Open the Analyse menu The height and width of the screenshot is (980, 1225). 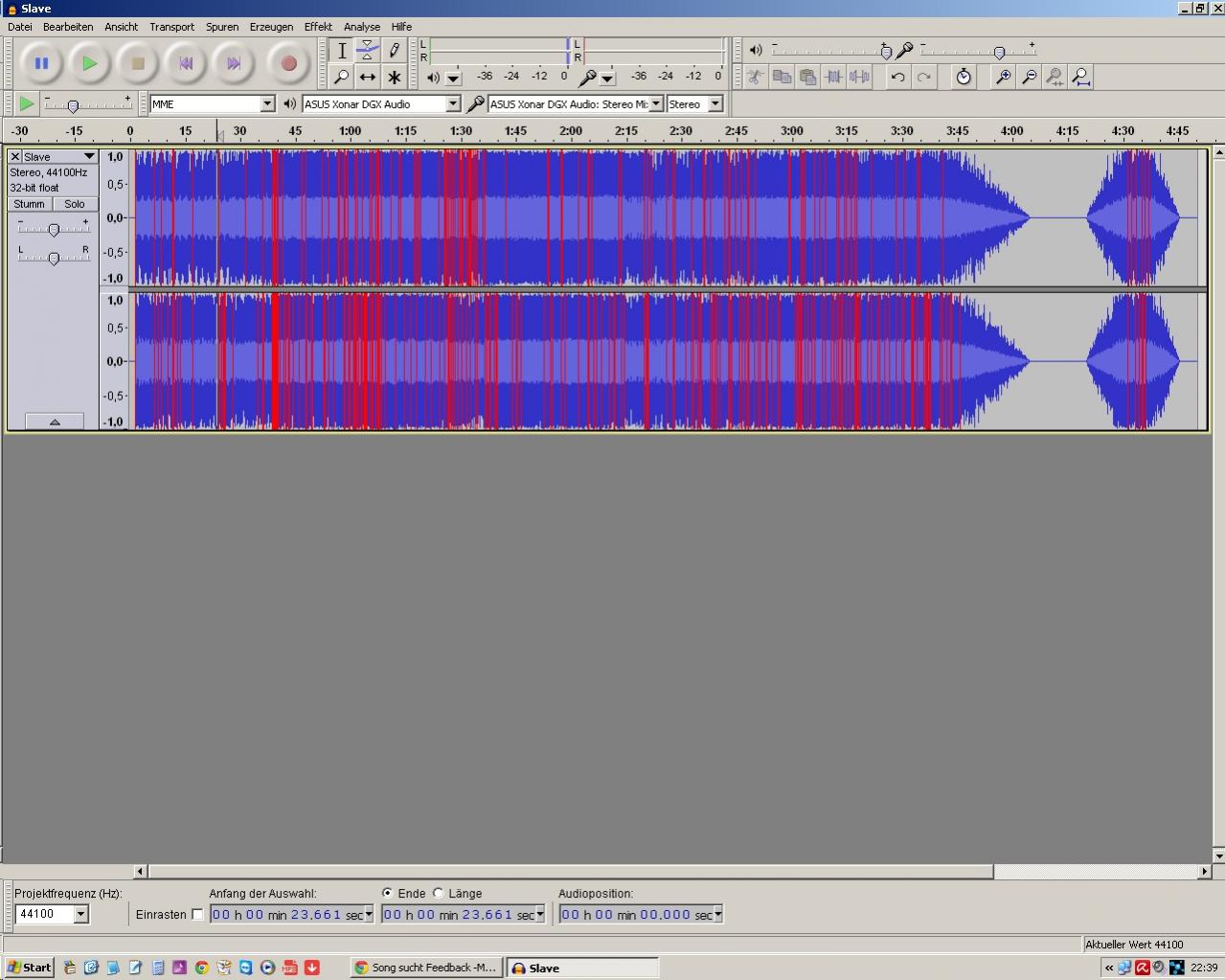pos(362,27)
